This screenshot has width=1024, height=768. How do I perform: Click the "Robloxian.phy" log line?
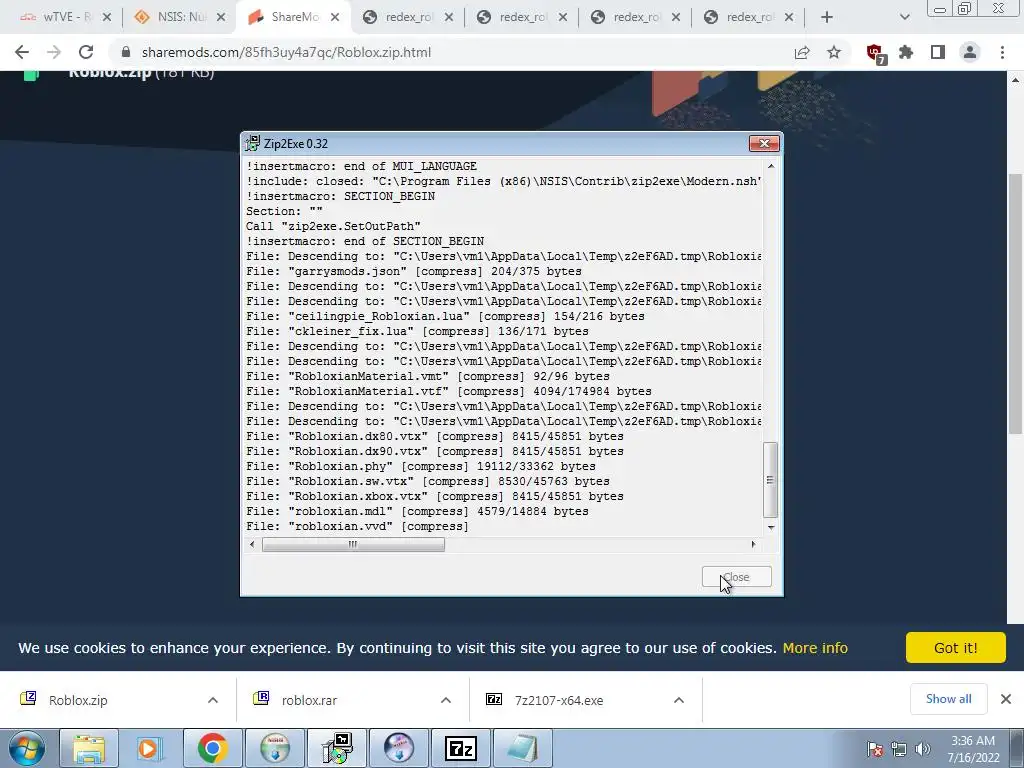tap(421, 466)
